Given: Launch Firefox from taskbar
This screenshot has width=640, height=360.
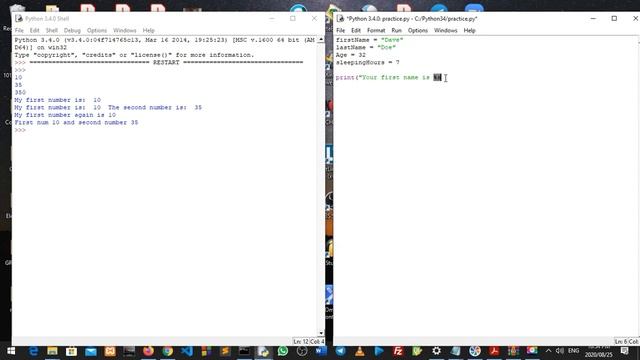Looking at the screenshot, I should tap(148, 351).
